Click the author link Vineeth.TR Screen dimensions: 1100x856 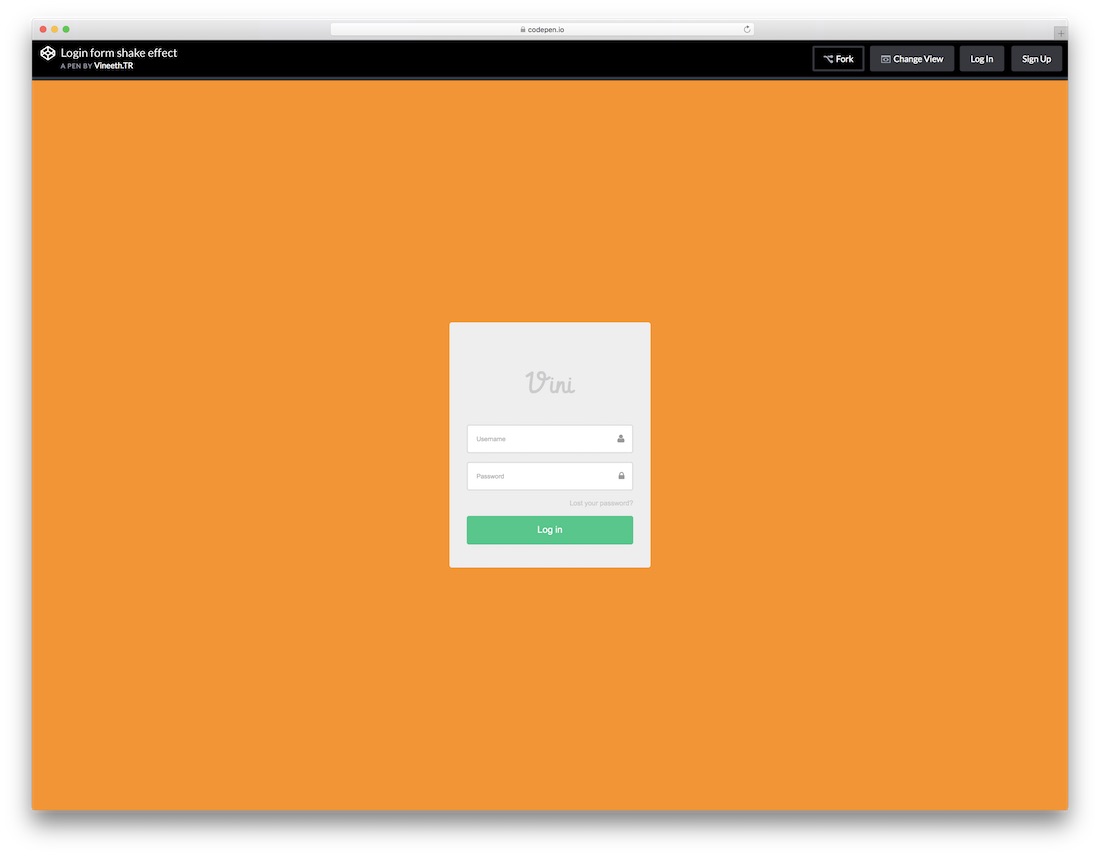pyautogui.click(x=113, y=64)
